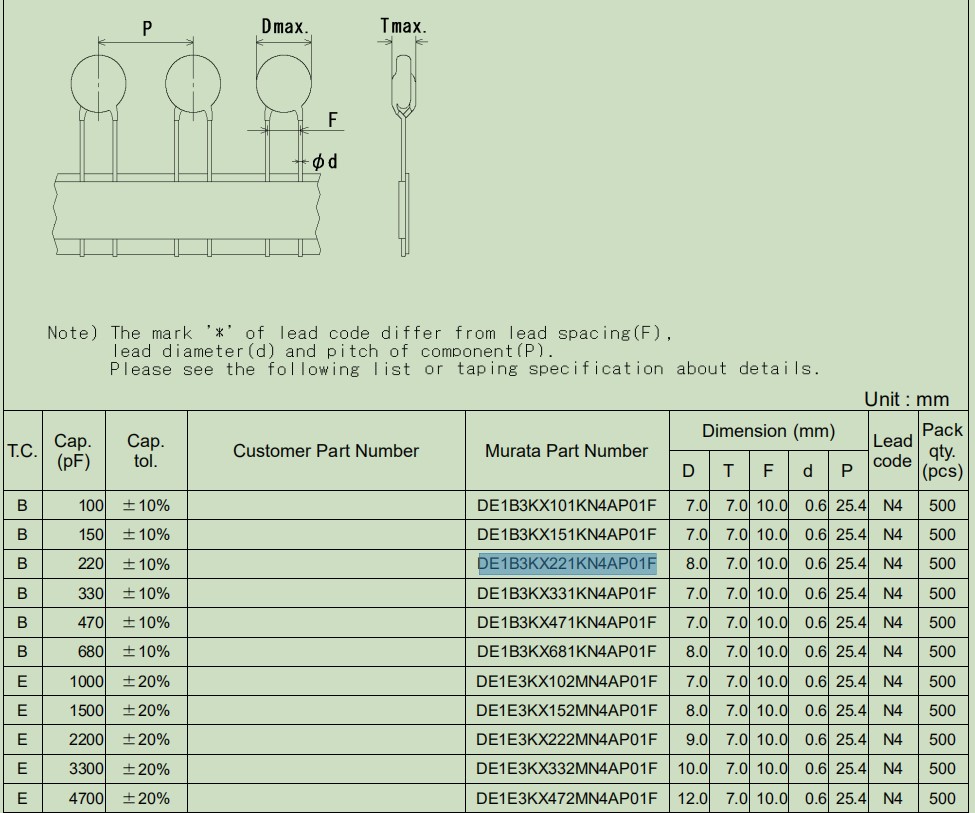Click the 'N4' lead code in the 100 pF row
The image size is (975, 813).
892,506
